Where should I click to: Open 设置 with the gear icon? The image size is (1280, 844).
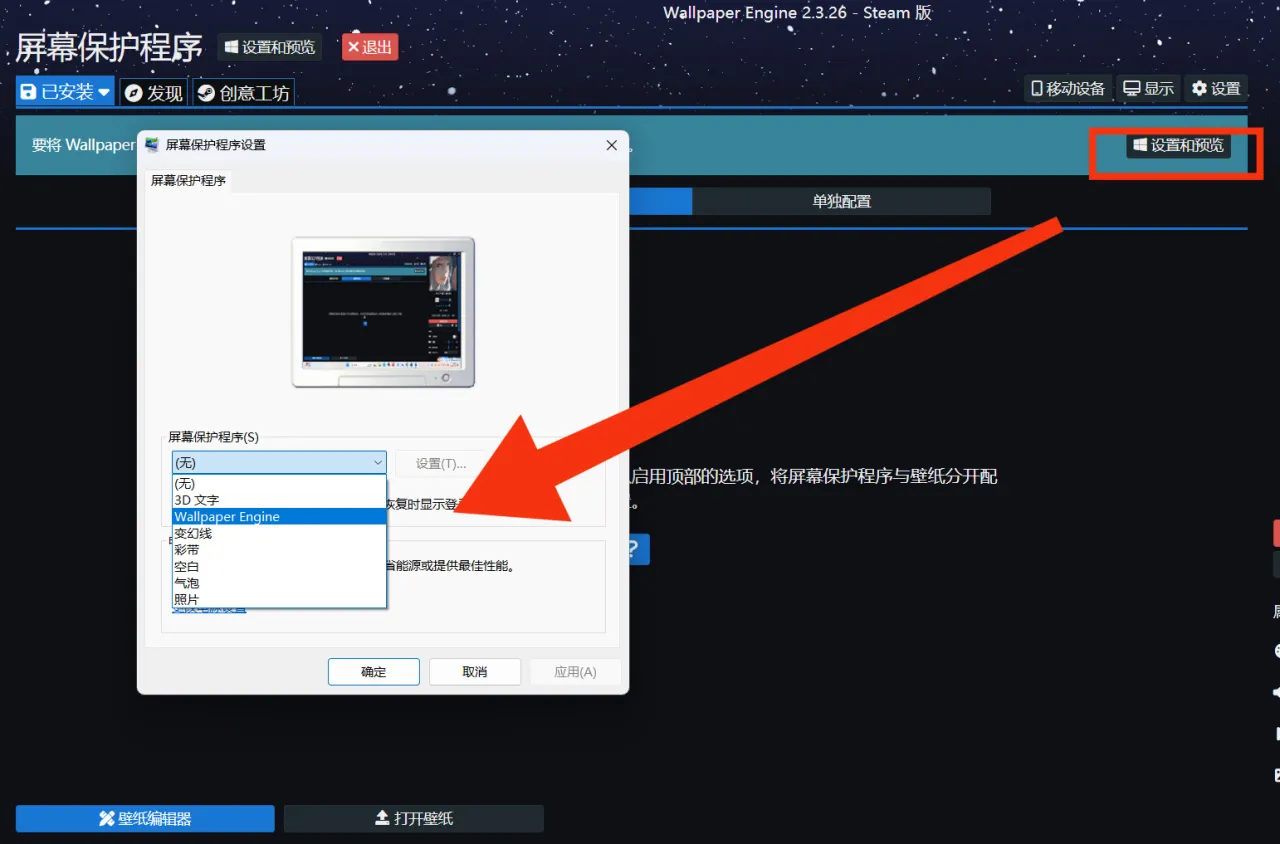tap(1216, 88)
